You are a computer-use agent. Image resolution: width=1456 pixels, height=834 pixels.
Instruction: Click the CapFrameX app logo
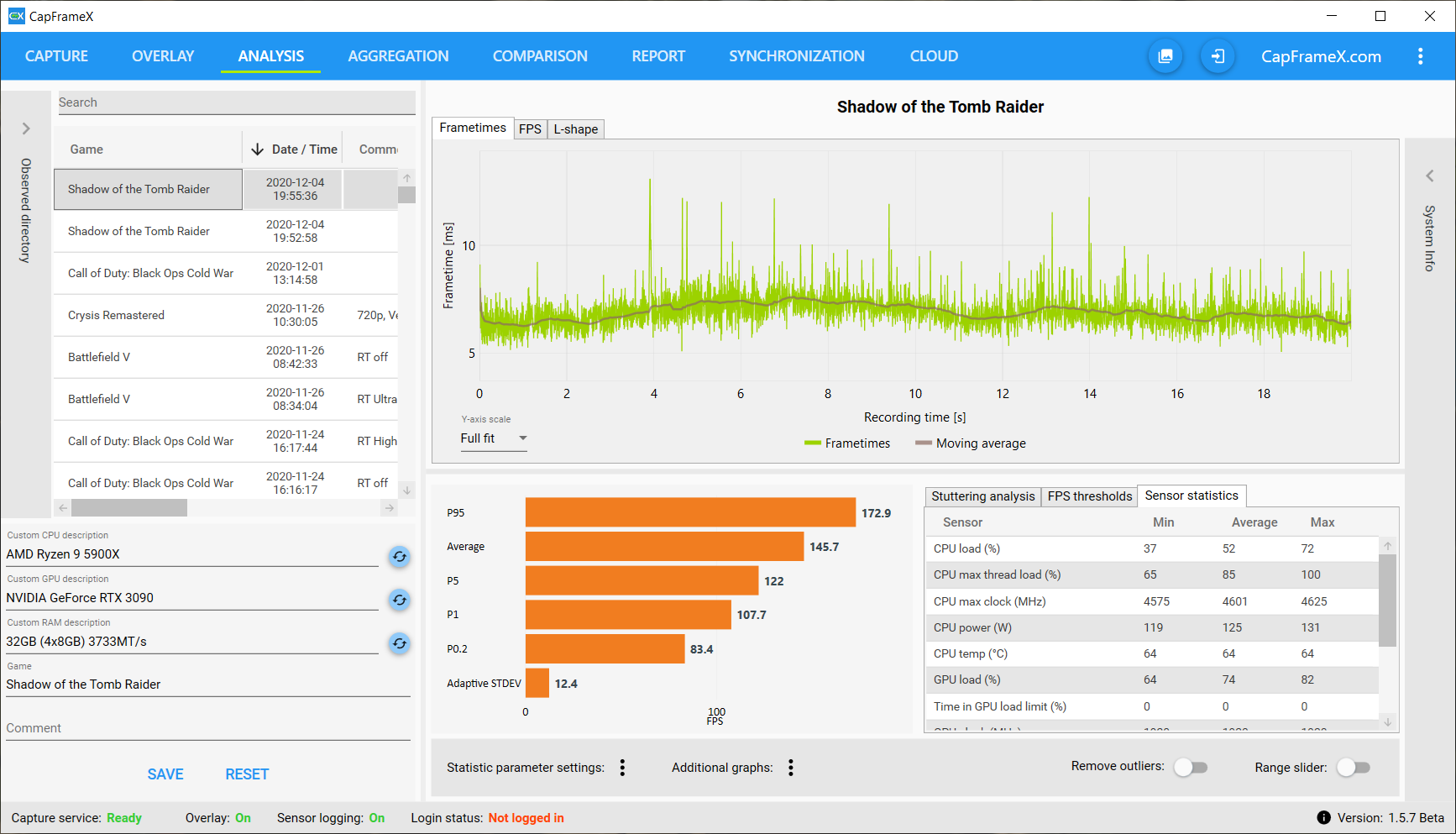click(16, 16)
